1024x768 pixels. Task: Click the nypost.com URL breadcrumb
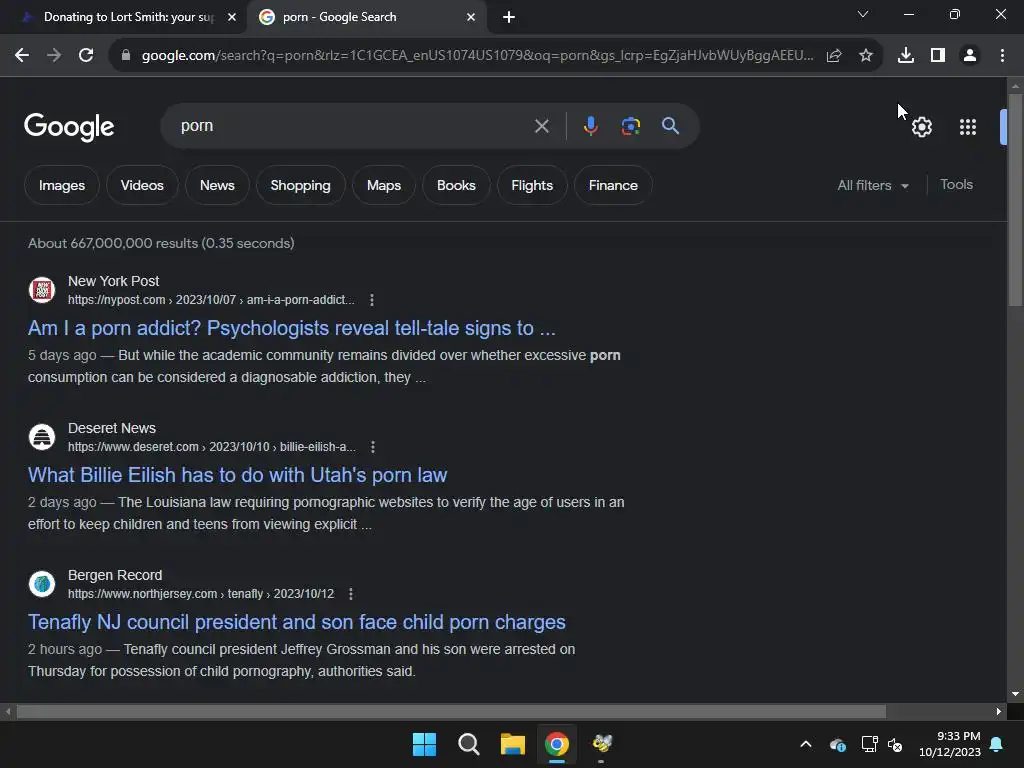click(211, 300)
